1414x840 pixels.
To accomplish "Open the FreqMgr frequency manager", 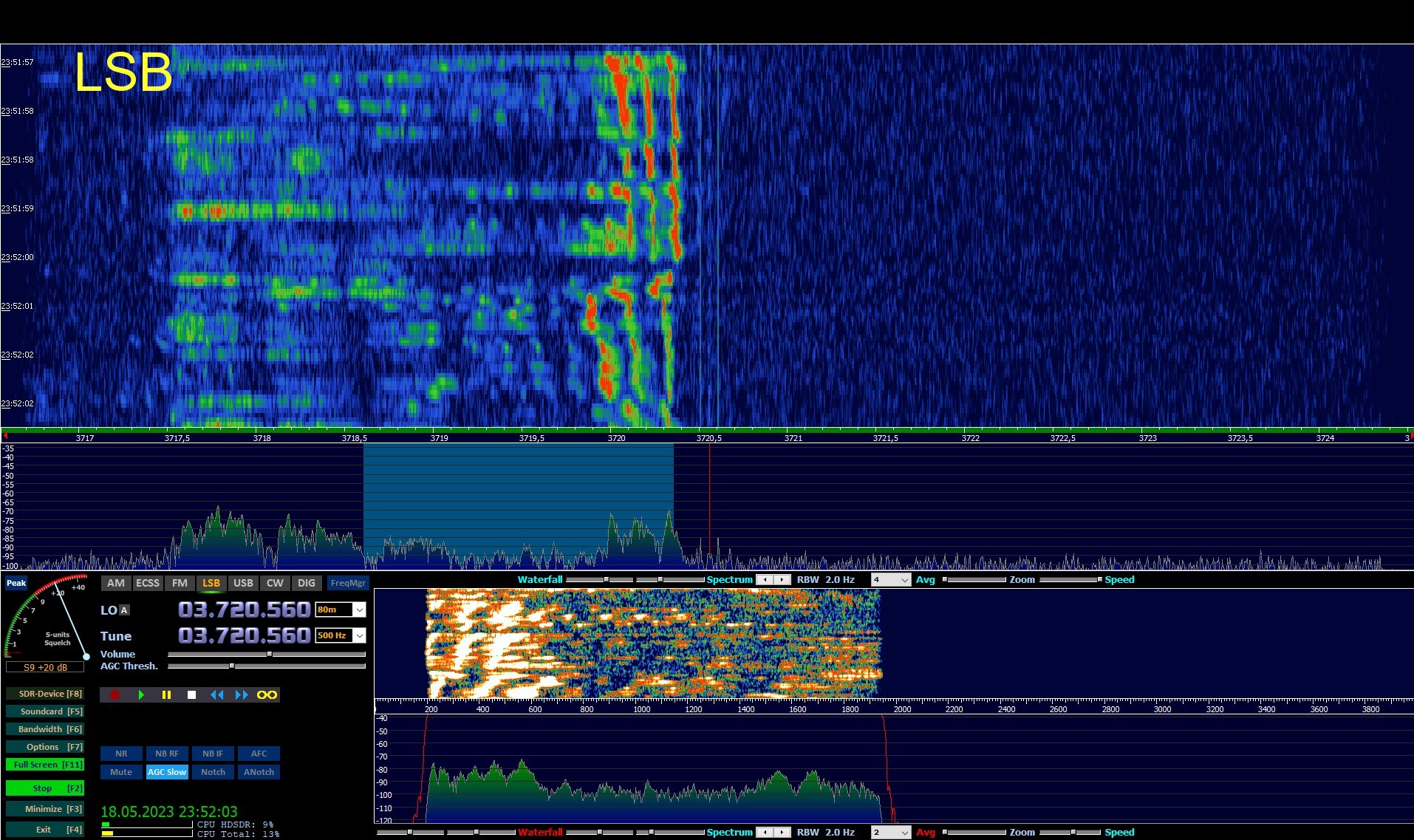I will click(348, 583).
